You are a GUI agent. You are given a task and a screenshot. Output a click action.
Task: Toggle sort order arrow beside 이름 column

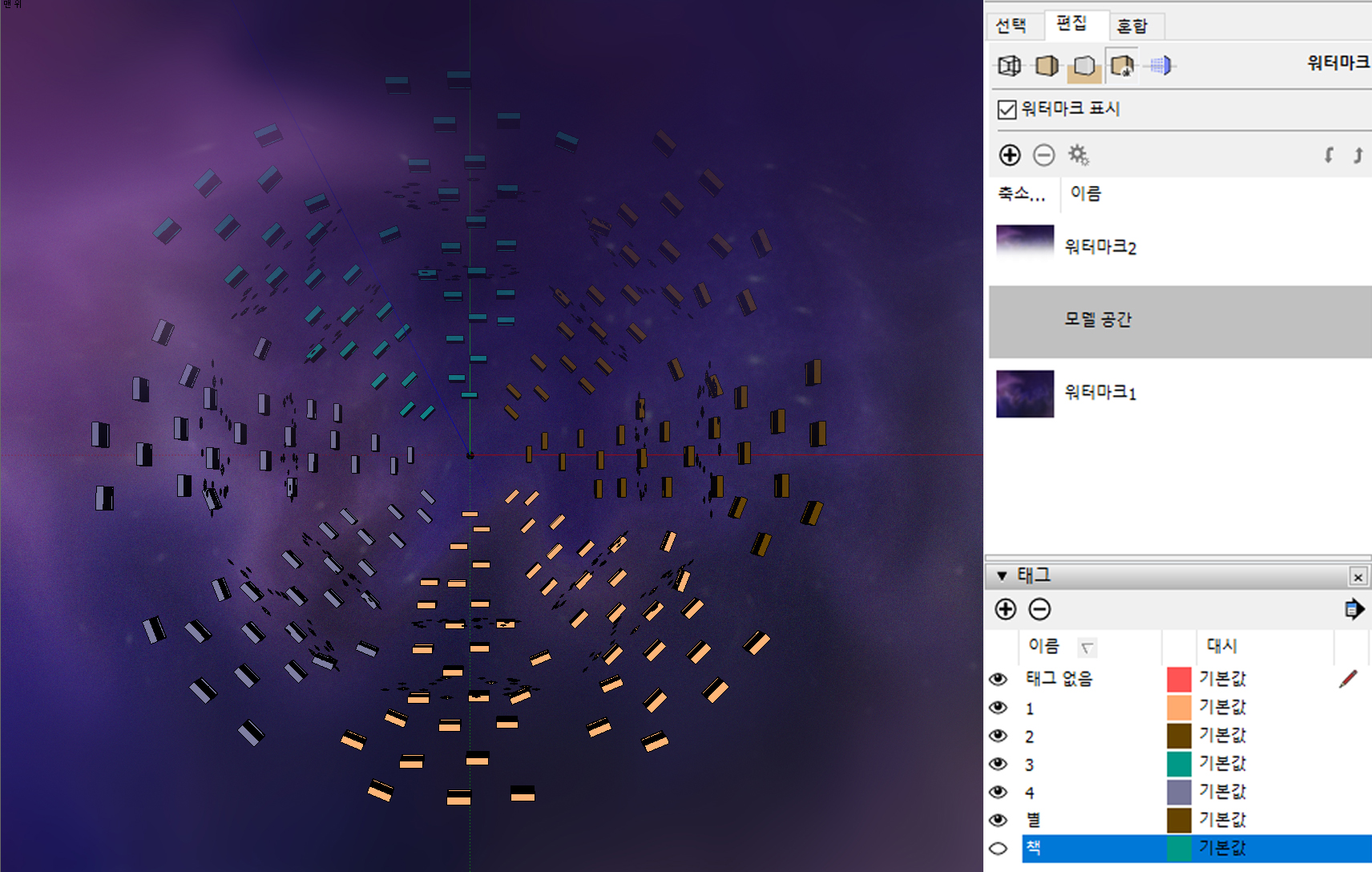click(1087, 648)
